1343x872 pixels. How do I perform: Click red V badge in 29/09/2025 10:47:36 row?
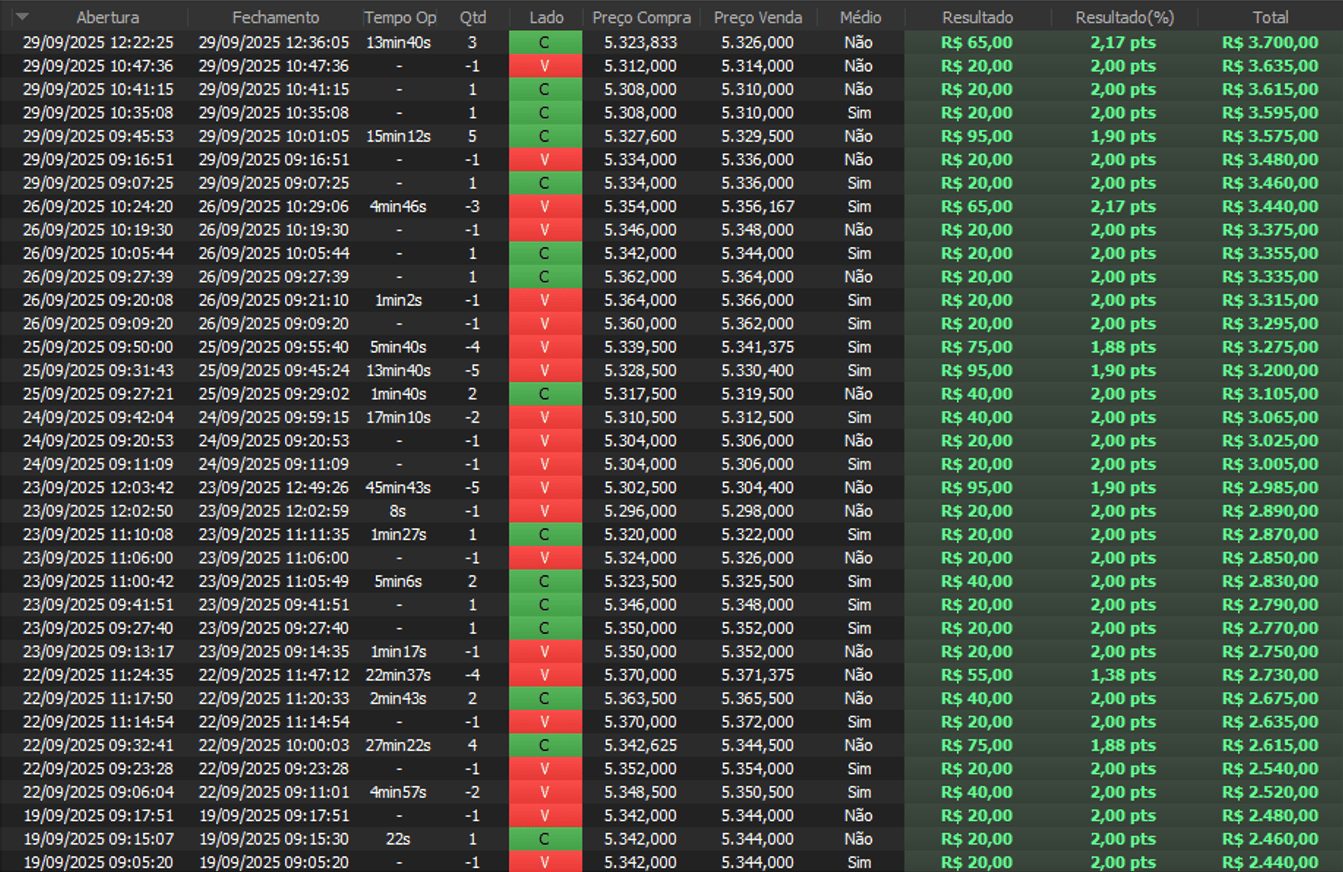(x=545, y=66)
